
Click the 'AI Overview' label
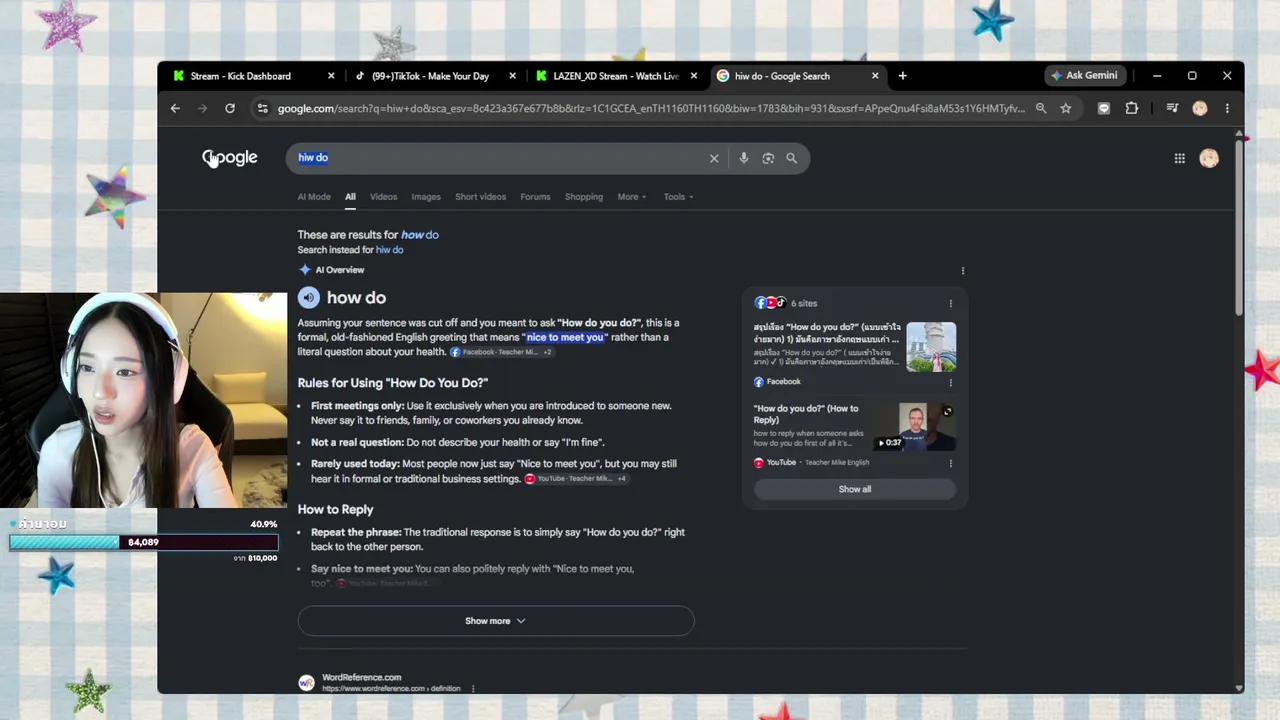(x=340, y=270)
